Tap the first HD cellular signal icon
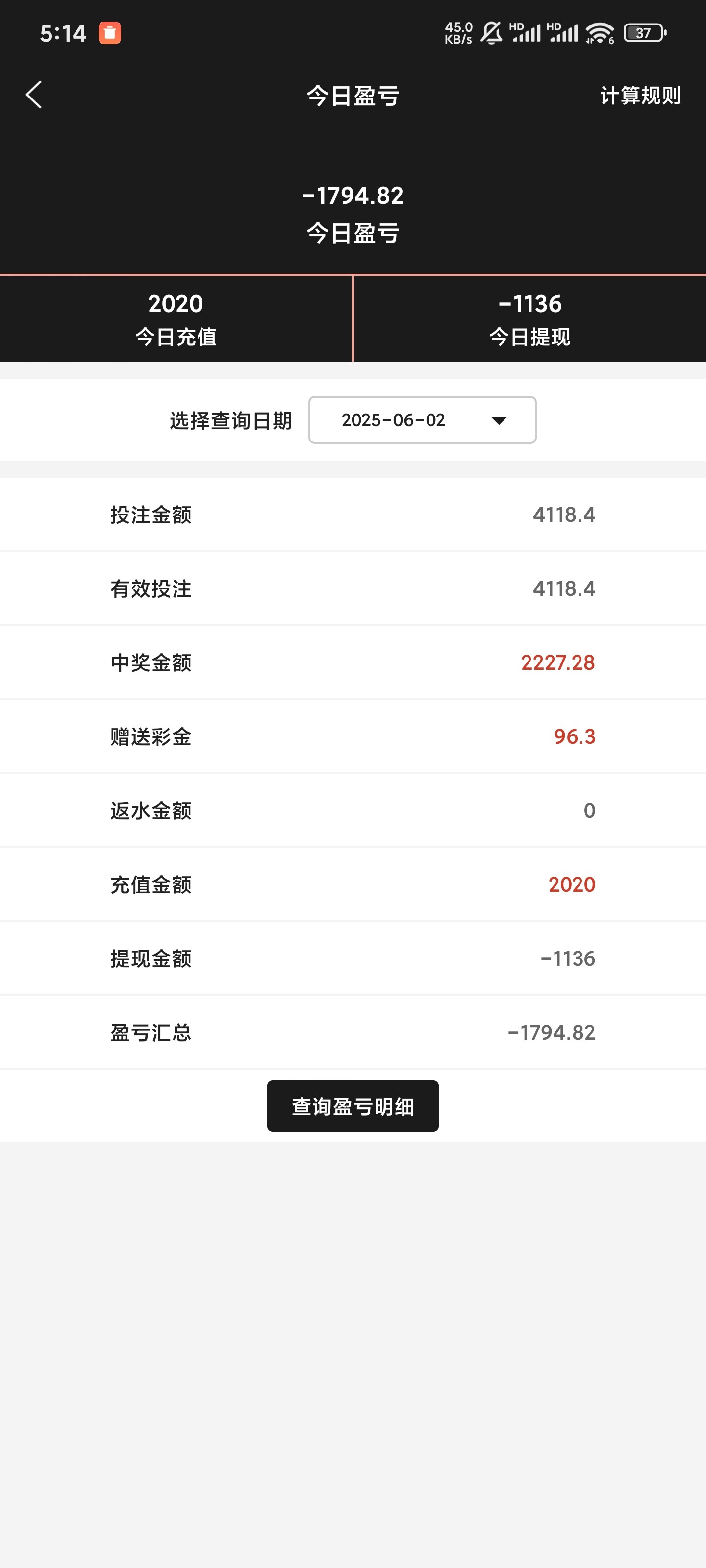This screenshot has height=1568, width=706. pos(525,33)
